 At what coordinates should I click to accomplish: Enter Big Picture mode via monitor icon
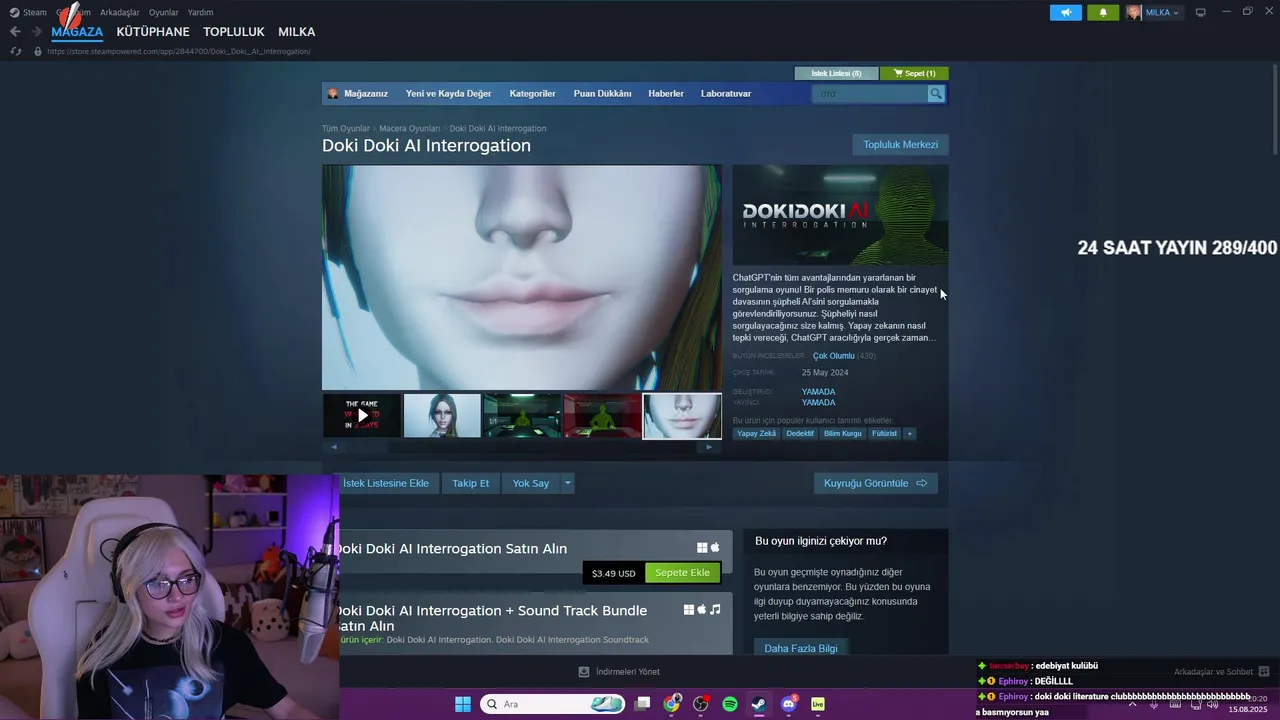[x=1201, y=13]
